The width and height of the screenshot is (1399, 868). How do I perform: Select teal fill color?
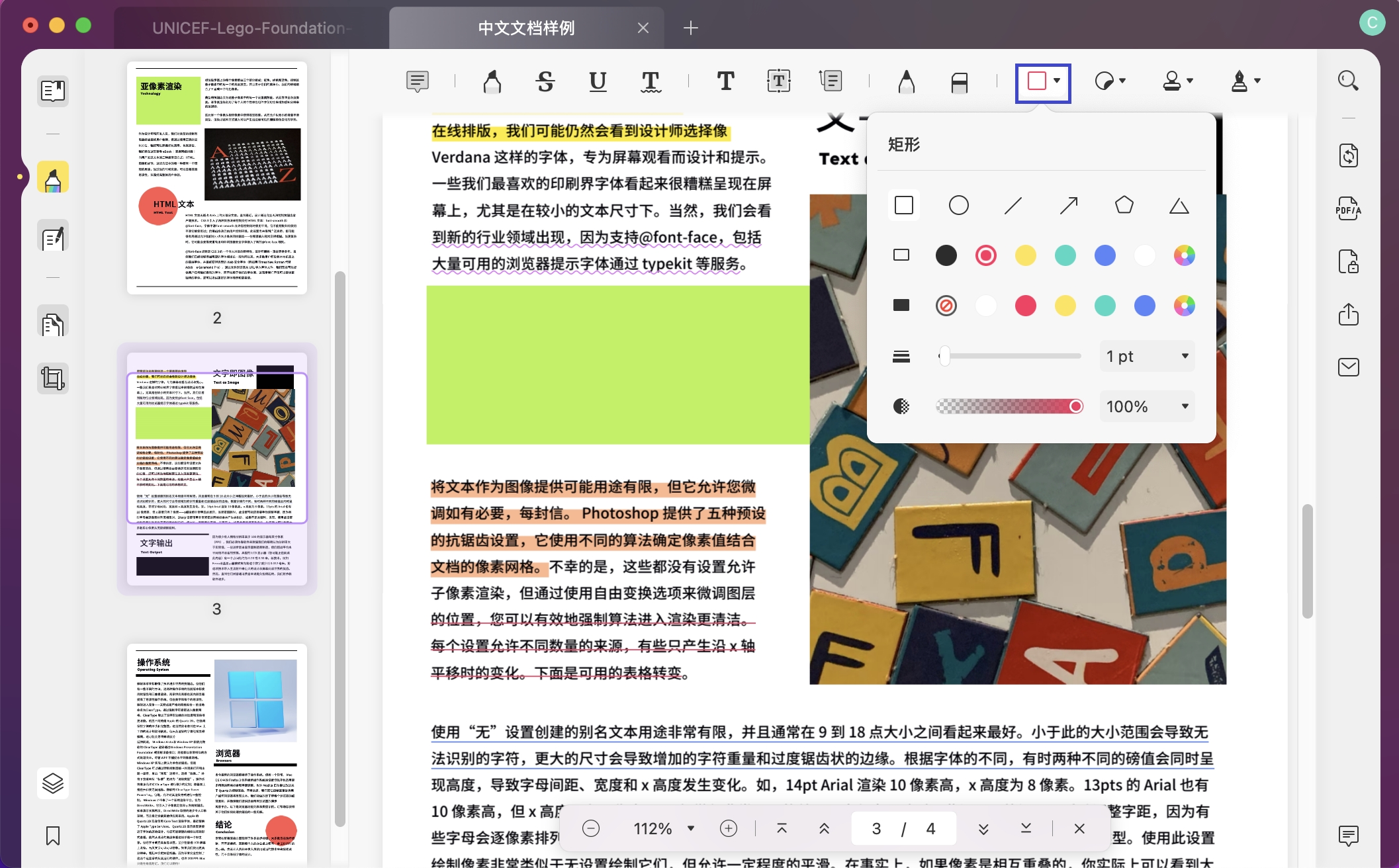1105,306
